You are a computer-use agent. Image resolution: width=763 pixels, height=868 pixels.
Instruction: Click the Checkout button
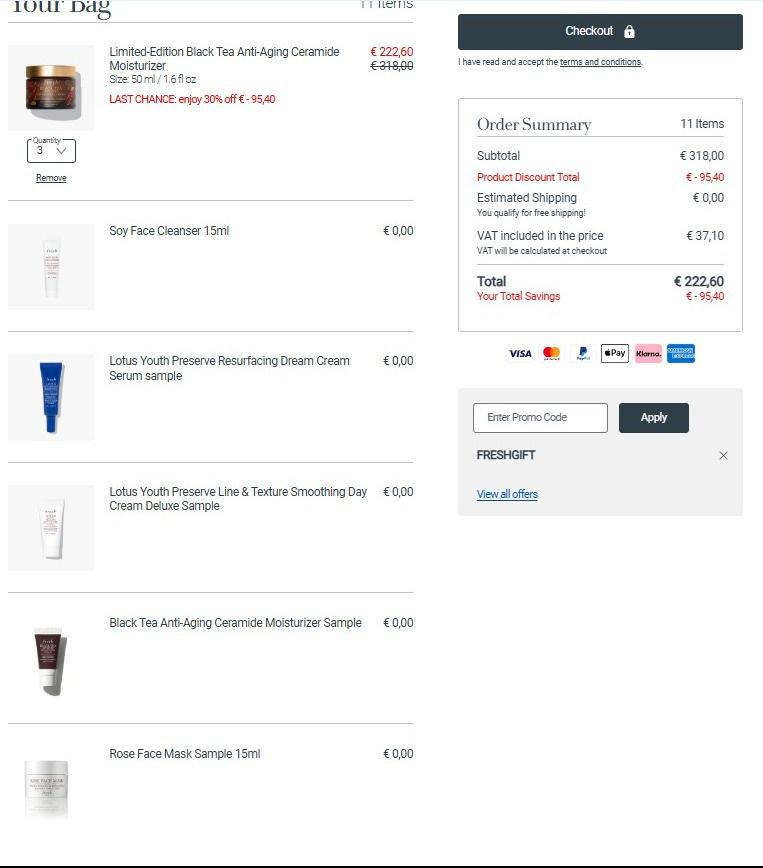click(x=600, y=32)
